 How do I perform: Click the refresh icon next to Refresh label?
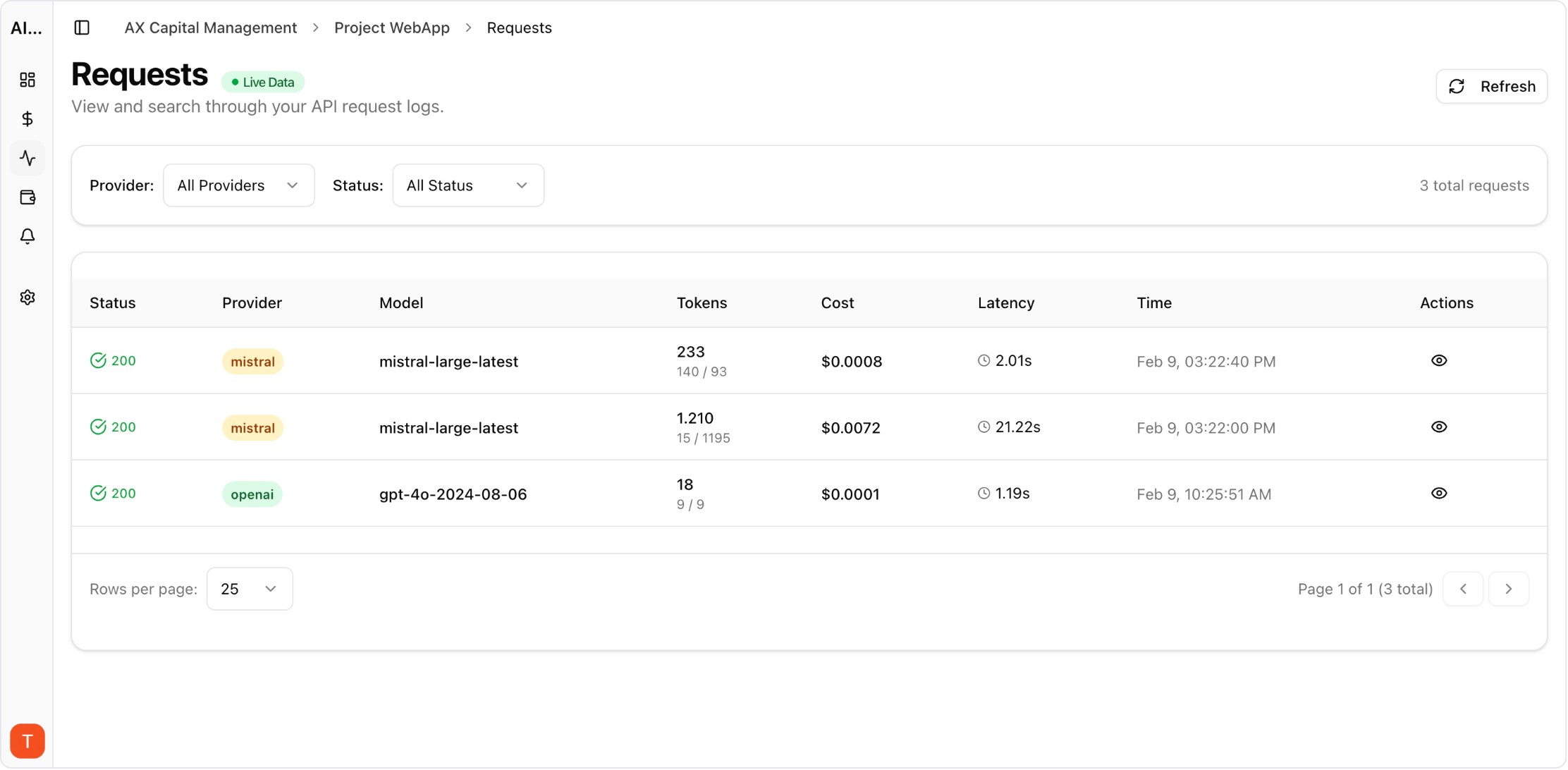click(x=1458, y=86)
